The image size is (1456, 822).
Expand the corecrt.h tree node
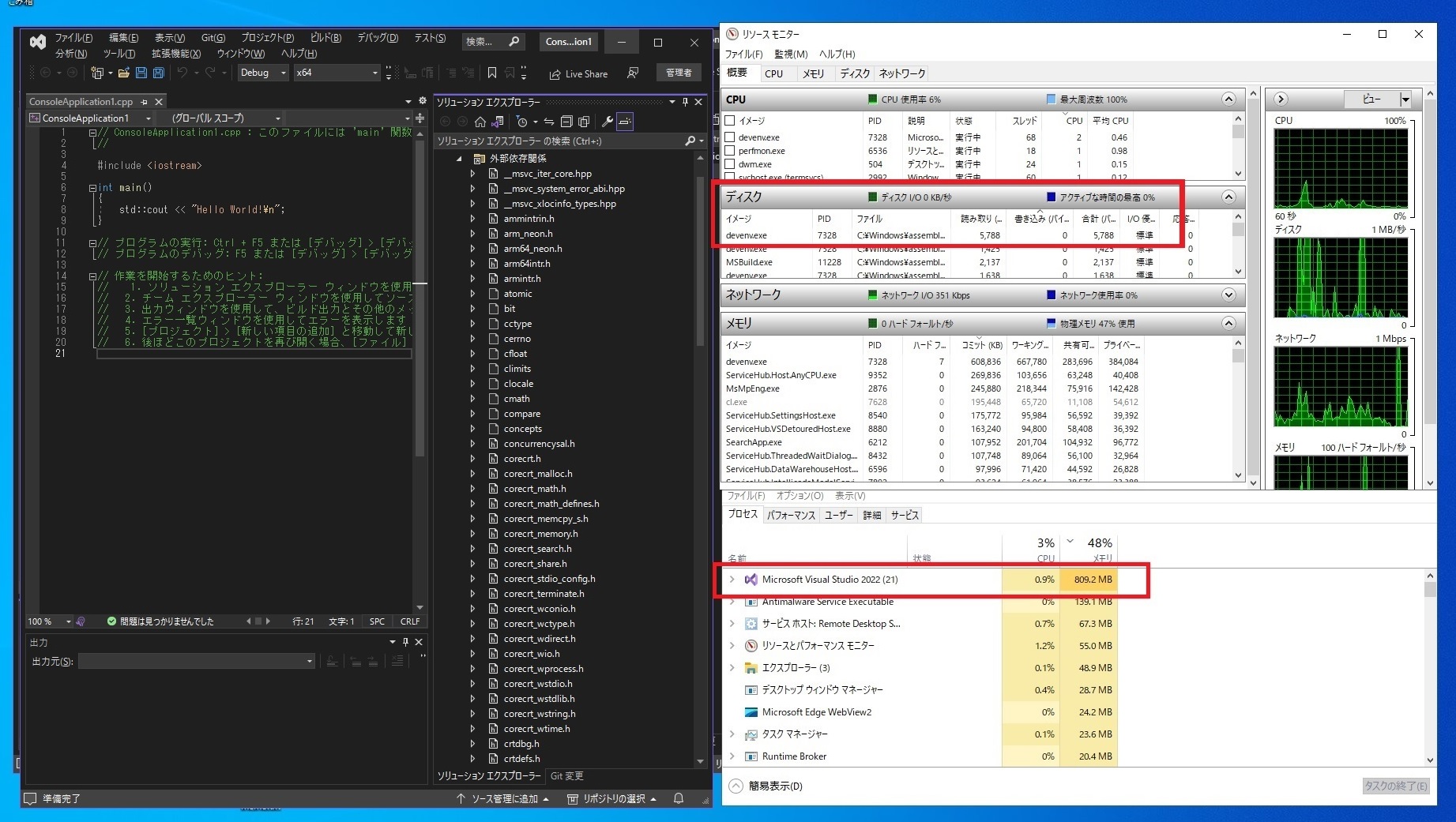pyautogui.click(x=472, y=459)
